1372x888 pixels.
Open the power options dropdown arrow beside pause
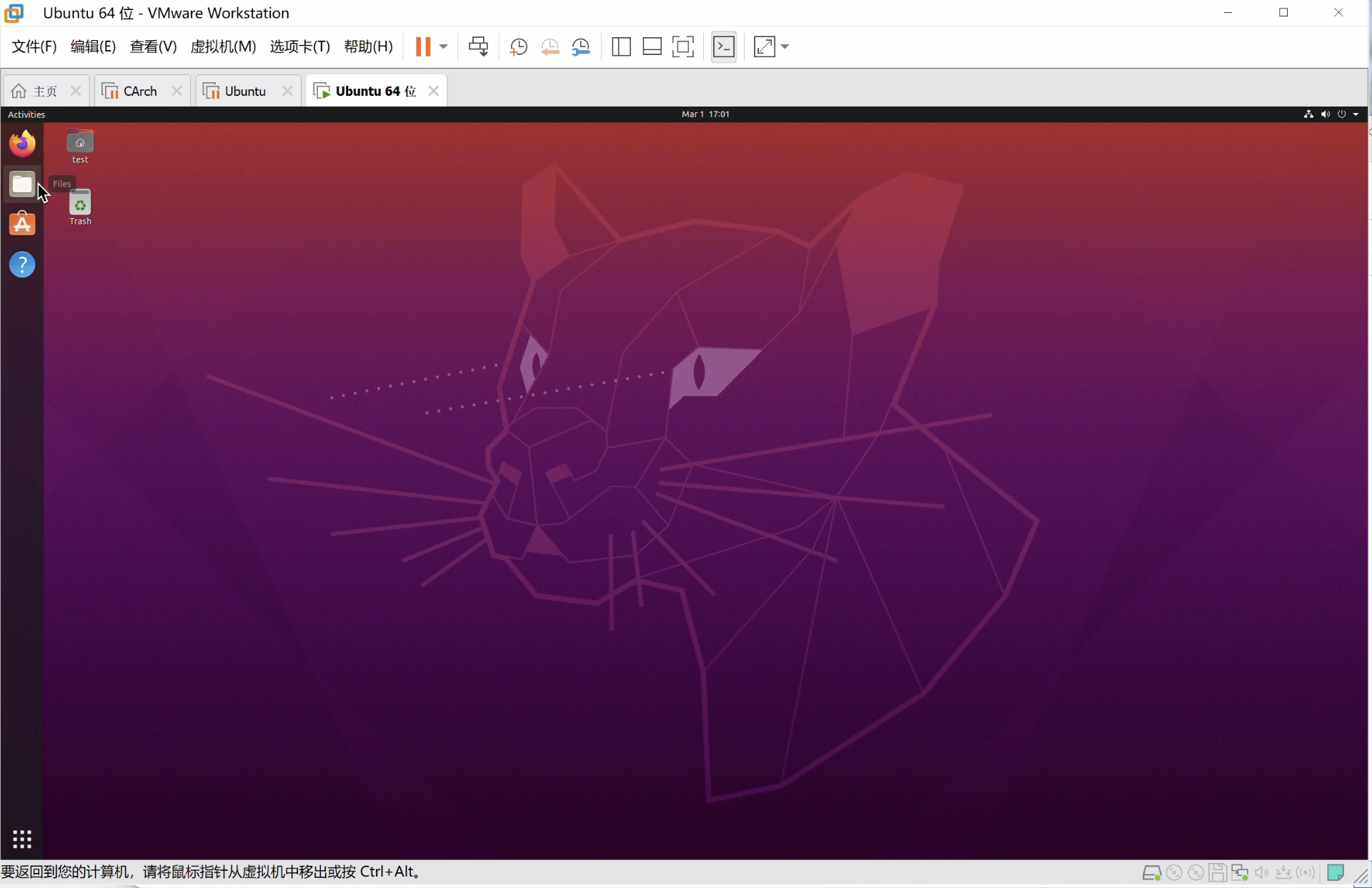443,46
